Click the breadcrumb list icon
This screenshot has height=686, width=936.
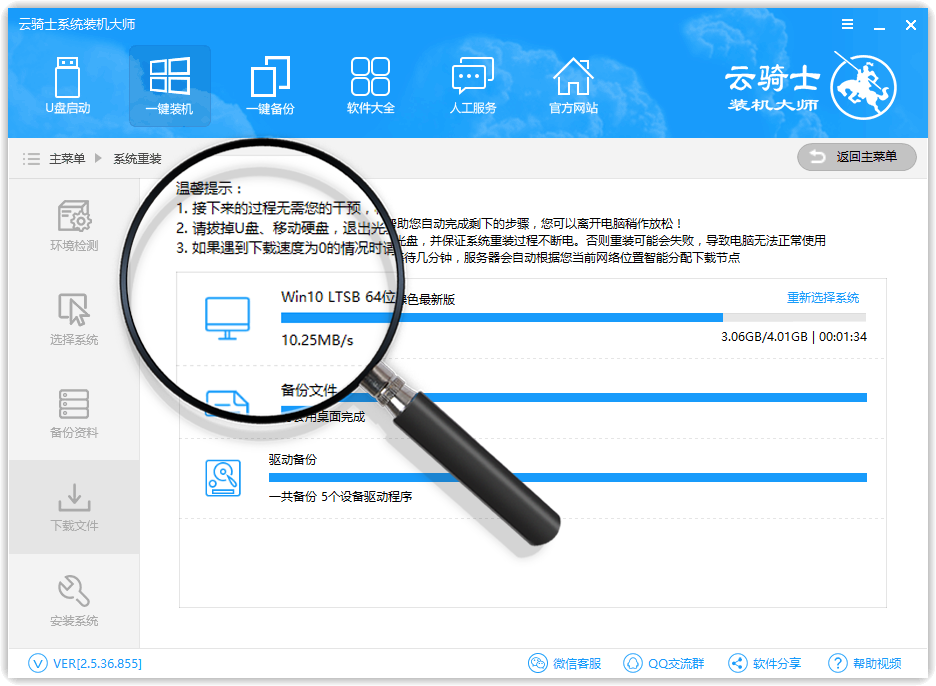coord(31,159)
